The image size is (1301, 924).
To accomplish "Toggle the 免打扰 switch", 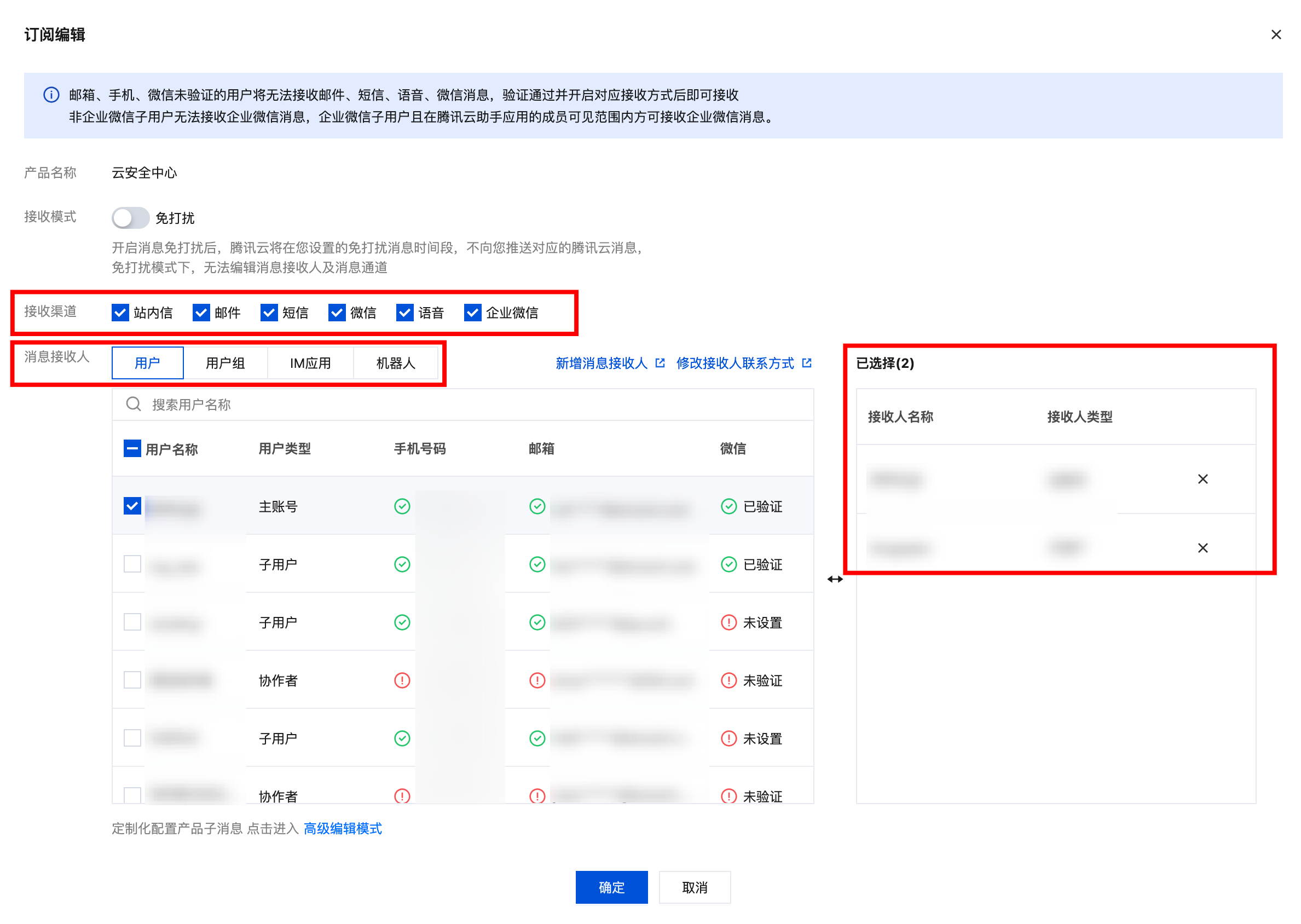I will point(130,218).
